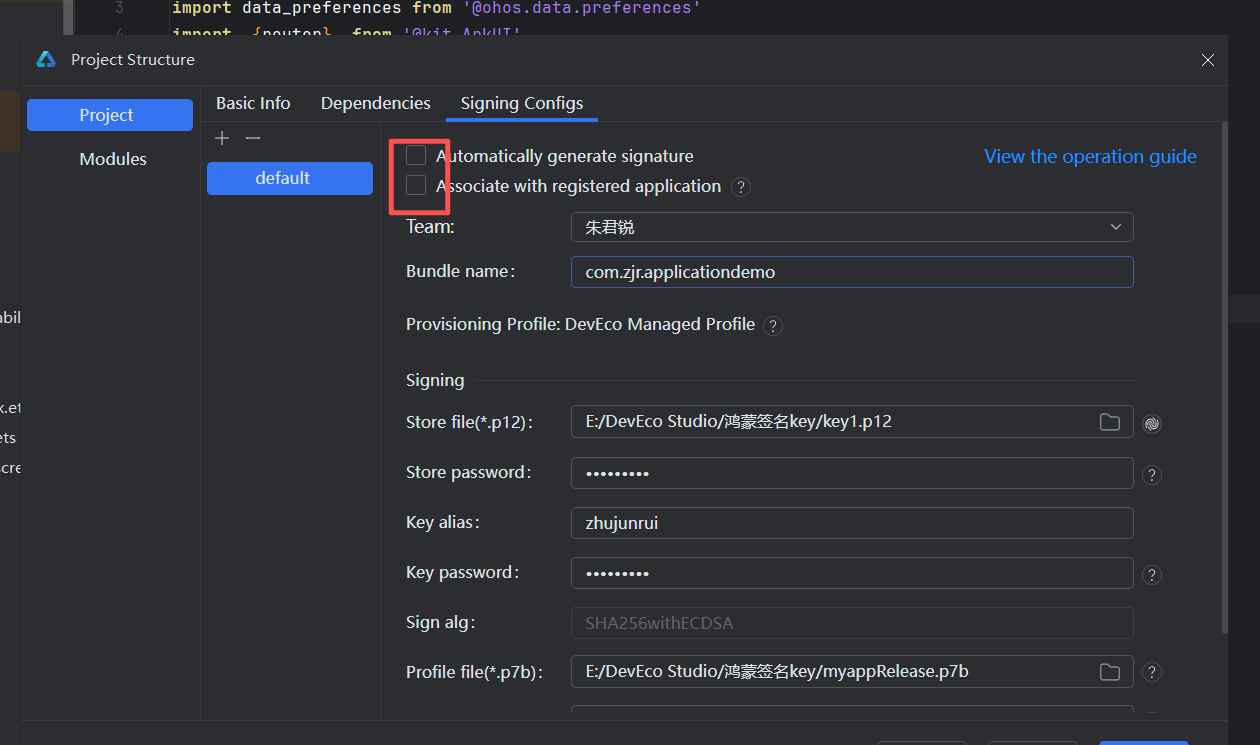
Task: Check Associate with registered application
Action: coord(416,186)
